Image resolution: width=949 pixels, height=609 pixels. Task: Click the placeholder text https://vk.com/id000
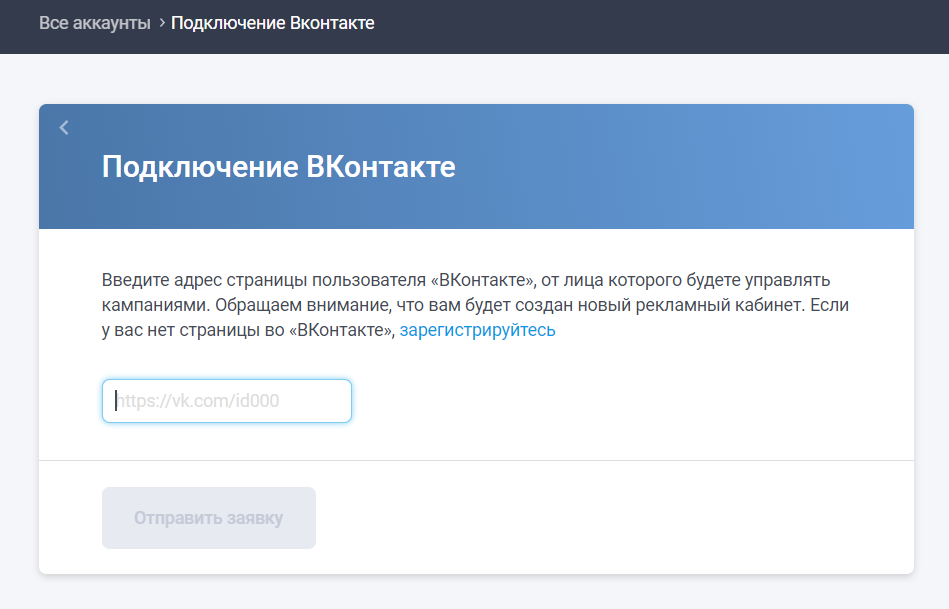coord(198,401)
